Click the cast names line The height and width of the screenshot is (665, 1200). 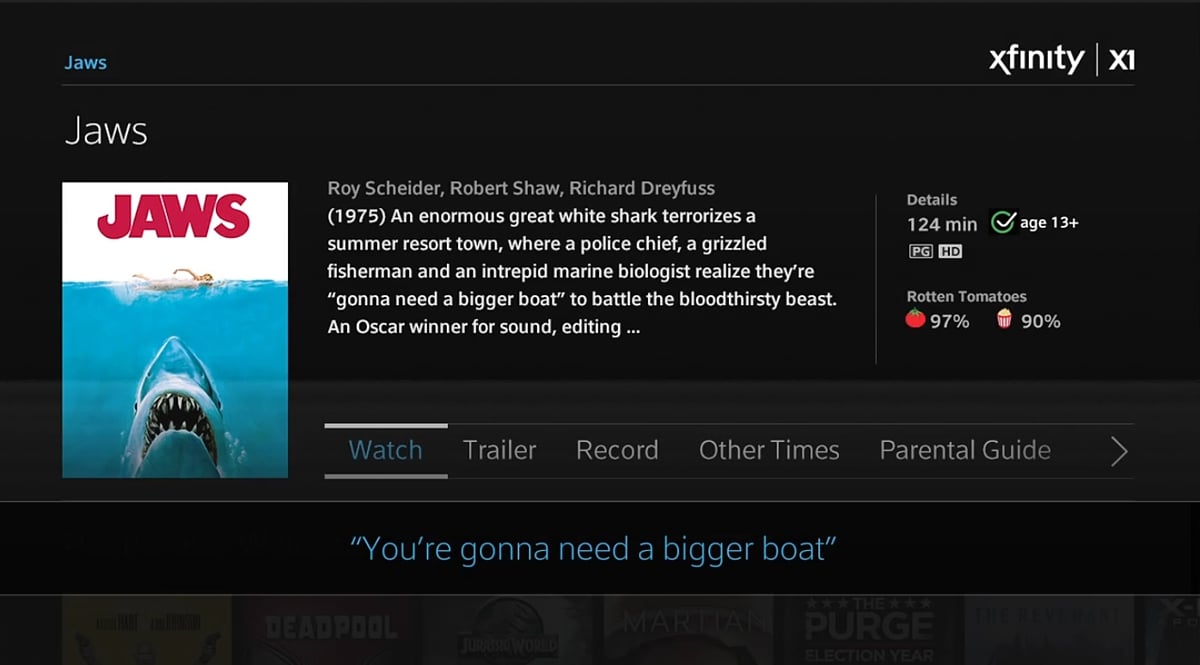pos(521,188)
